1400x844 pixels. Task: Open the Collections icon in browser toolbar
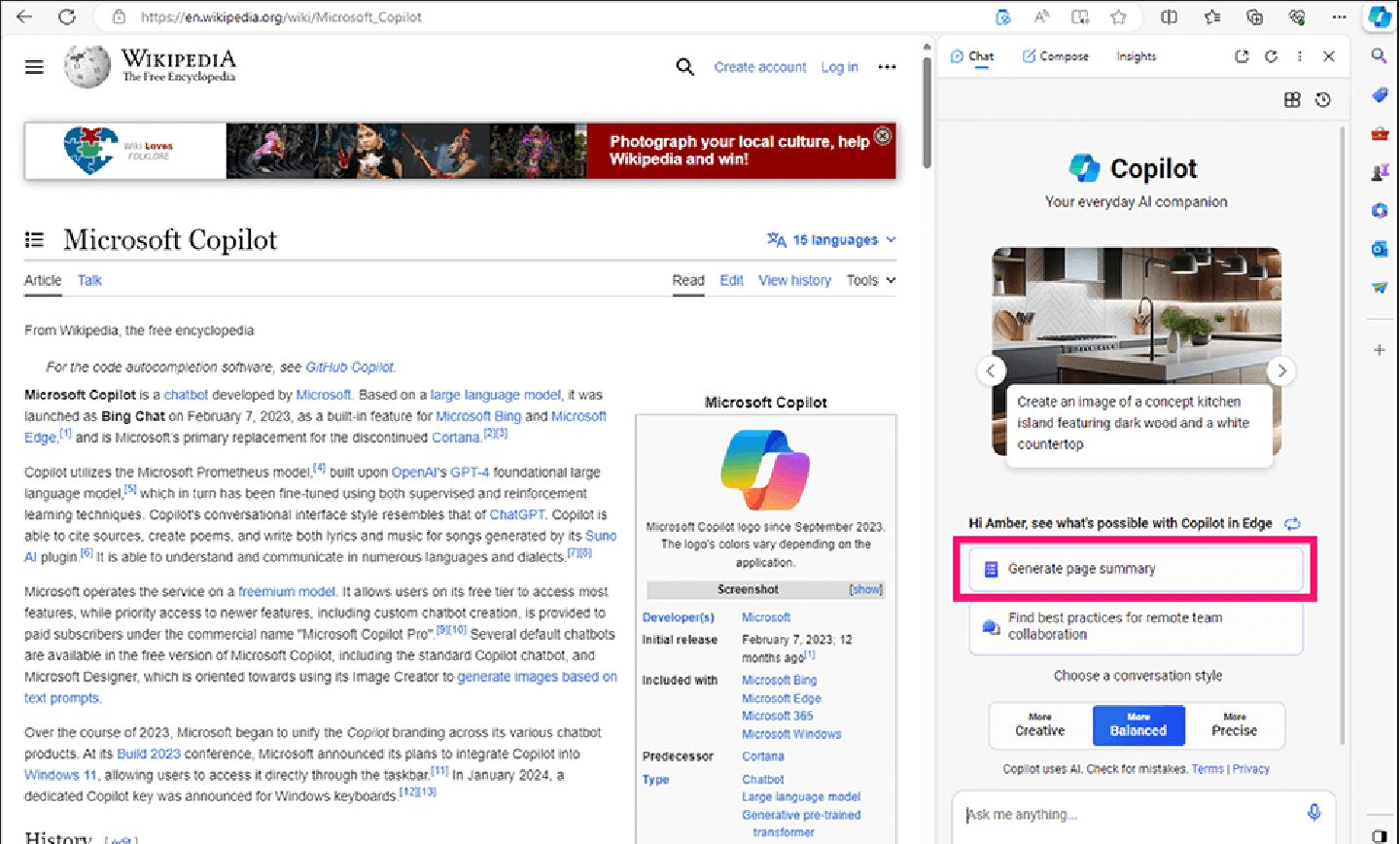pos(1254,17)
